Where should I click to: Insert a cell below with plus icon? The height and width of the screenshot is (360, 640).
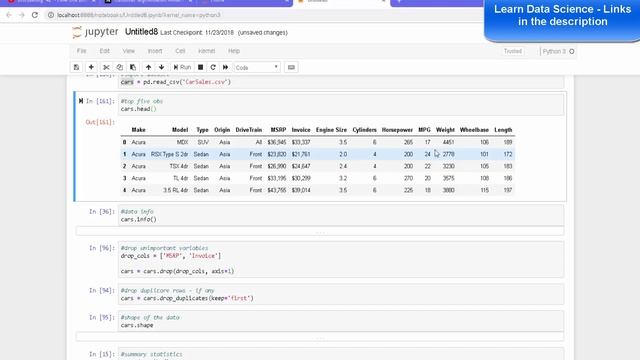point(91,67)
